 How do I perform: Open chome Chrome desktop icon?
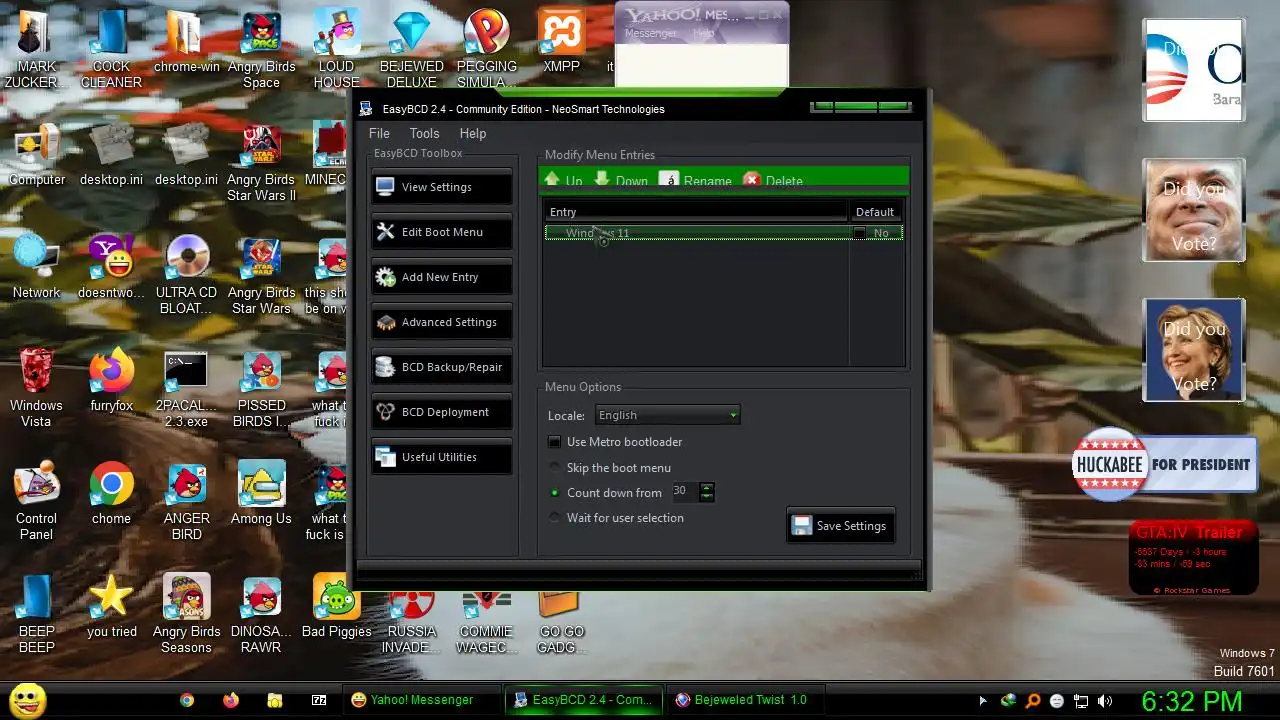(111, 494)
